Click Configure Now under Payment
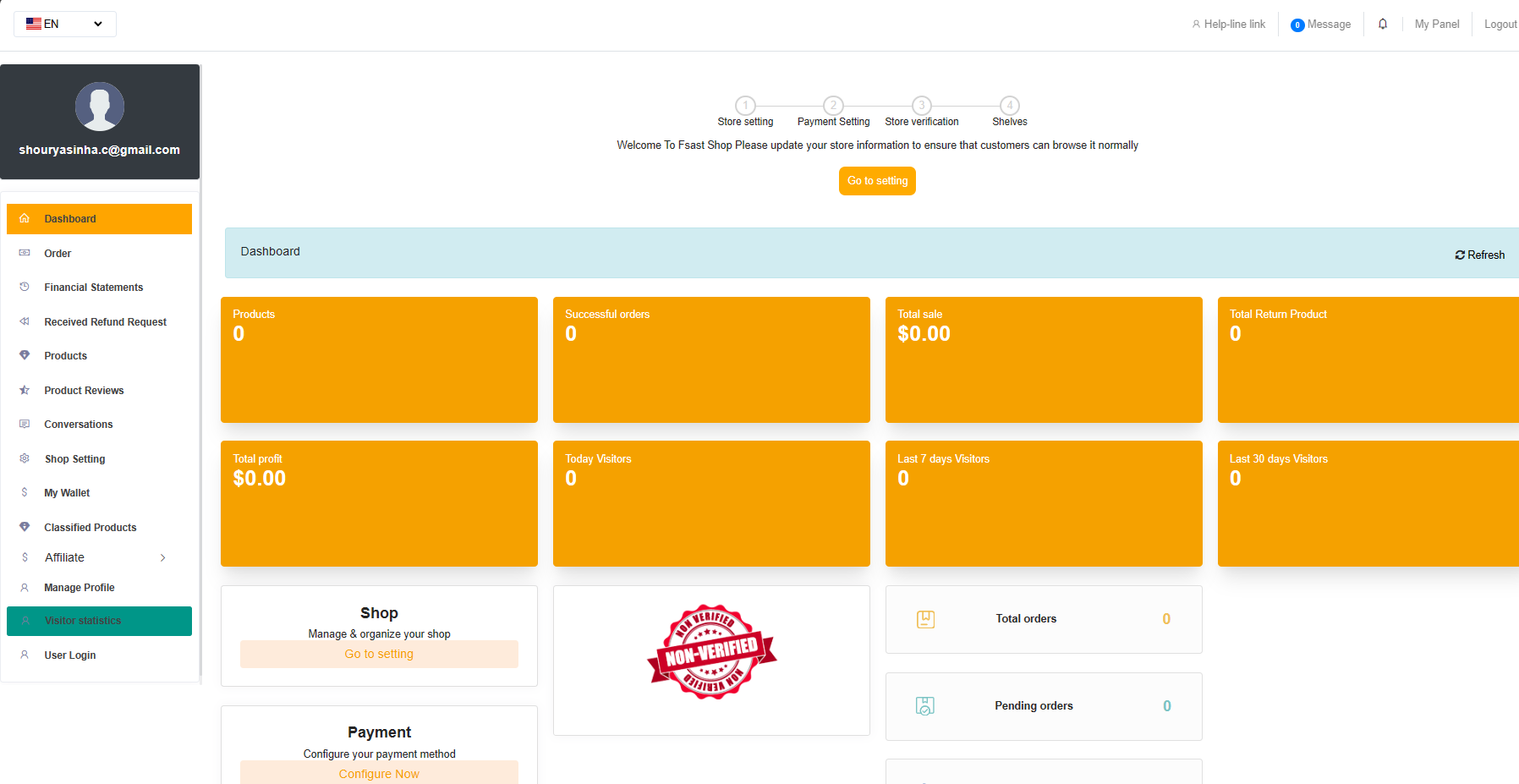This screenshot has height=784, width=1519. pyautogui.click(x=379, y=773)
